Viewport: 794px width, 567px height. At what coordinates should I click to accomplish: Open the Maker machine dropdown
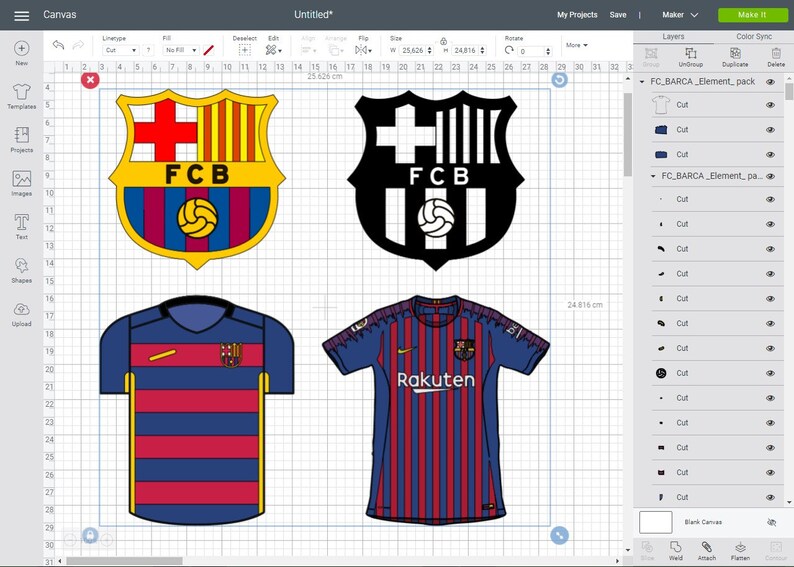tap(680, 15)
